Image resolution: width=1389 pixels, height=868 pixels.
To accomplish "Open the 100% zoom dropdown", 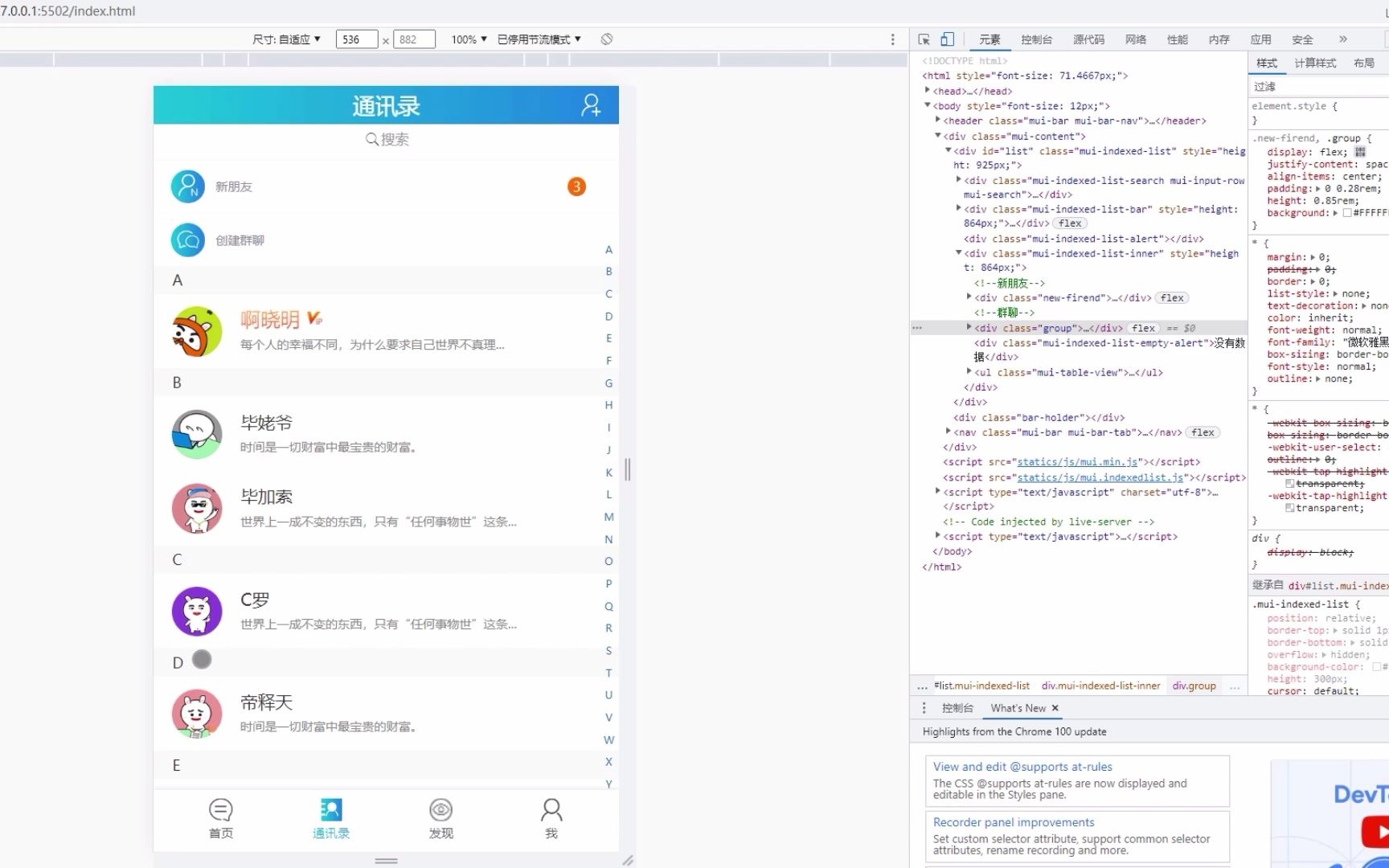I will [469, 39].
